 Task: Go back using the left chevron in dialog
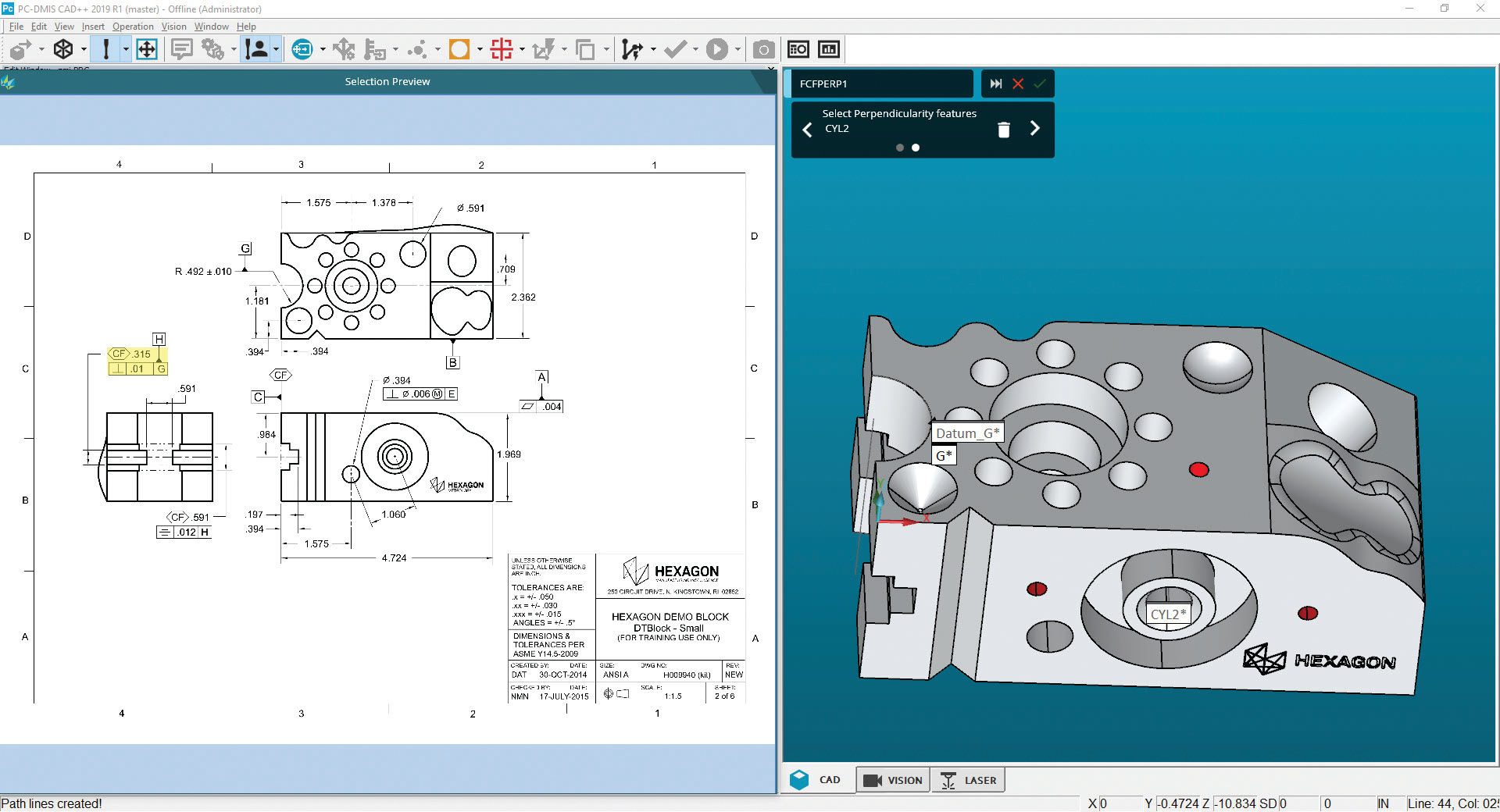tap(808, 129)
